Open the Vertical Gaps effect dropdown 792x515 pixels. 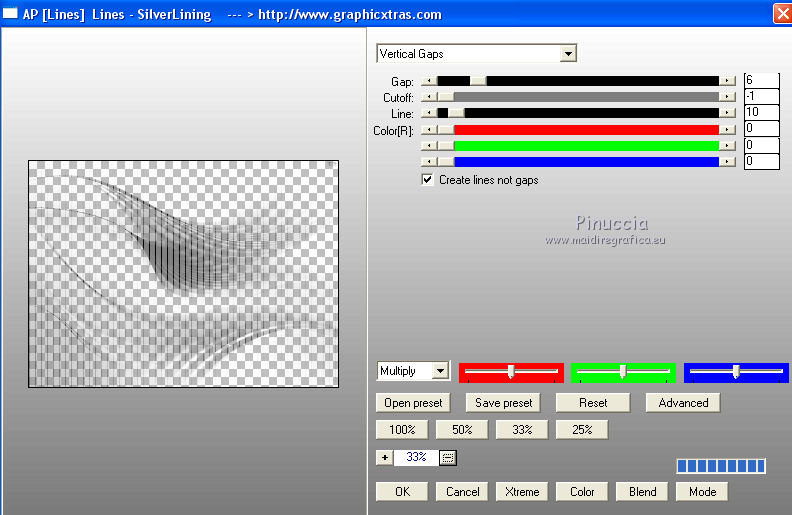coord(568,54)
